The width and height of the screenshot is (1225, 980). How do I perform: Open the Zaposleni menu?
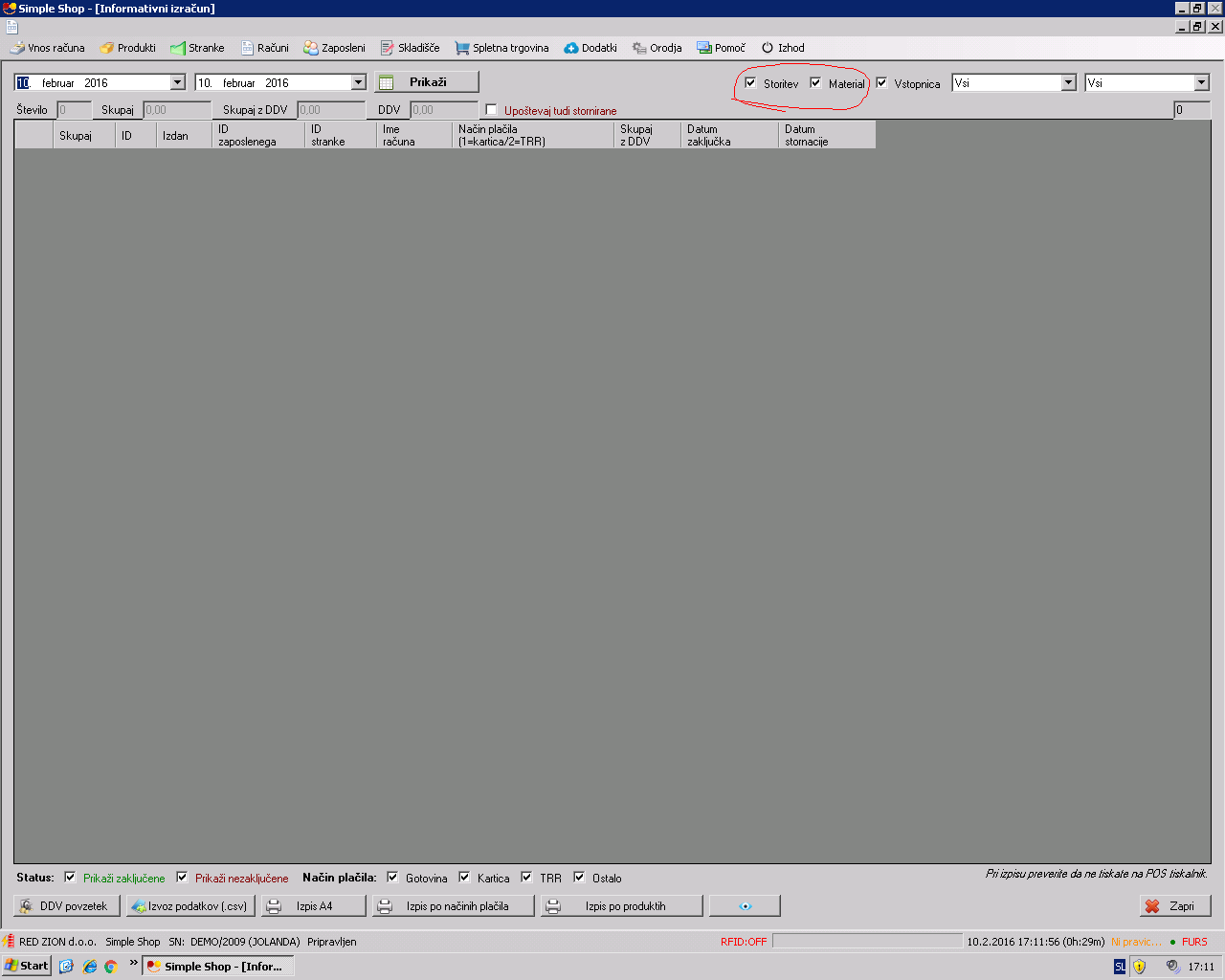(334, 48)
